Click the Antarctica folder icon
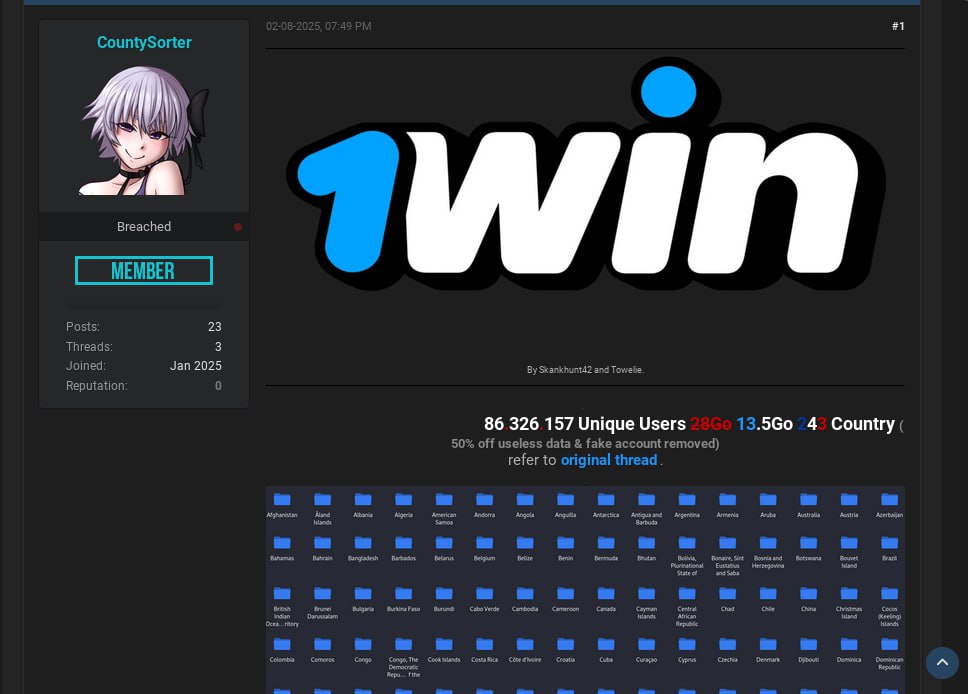 [606, 499]
